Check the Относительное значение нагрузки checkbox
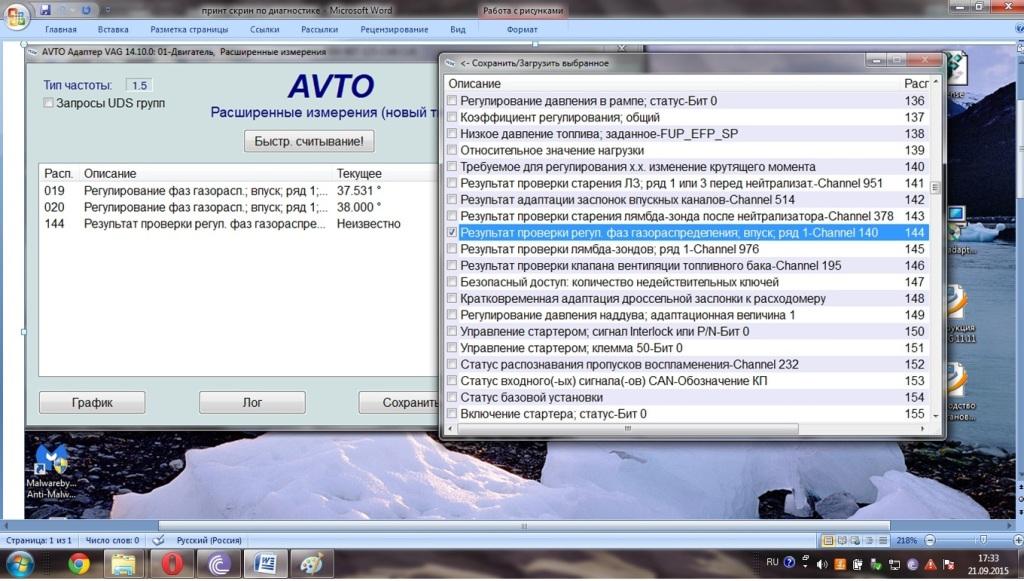1024x581 pixels. (452, 150)
